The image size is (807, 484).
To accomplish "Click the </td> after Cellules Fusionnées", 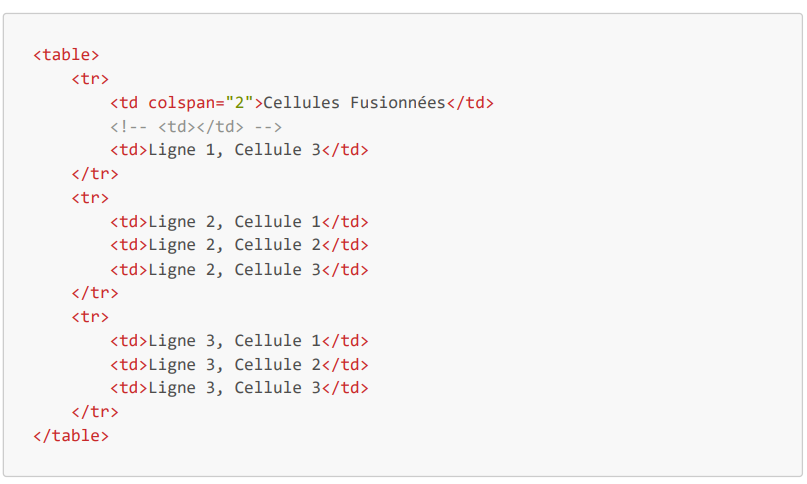I will click(470, 103).
